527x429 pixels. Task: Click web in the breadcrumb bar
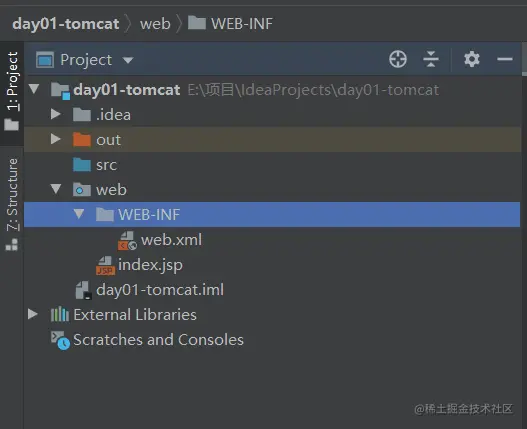pos(155,24)
